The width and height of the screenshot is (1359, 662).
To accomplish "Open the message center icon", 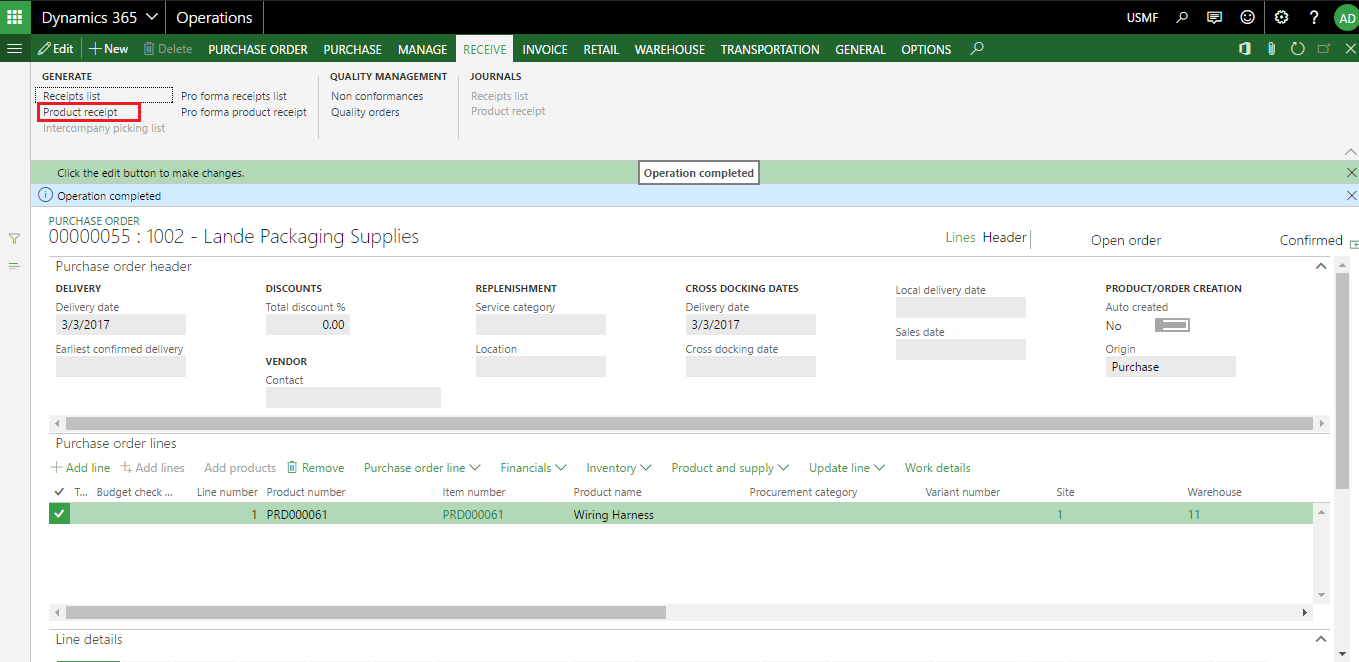I will [x=1213, y=17].
